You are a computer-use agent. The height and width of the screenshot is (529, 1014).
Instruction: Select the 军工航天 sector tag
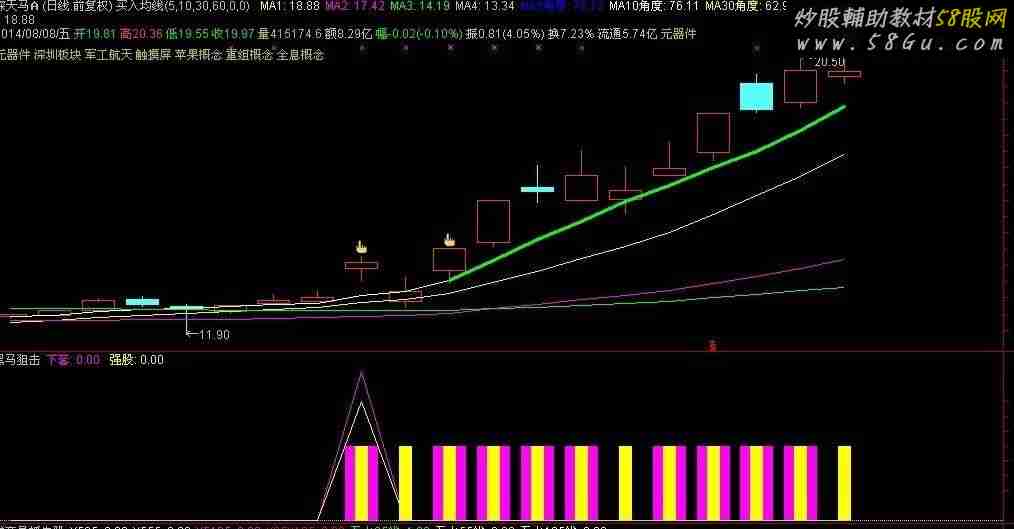pyautogui.click(x=108, y=55)
